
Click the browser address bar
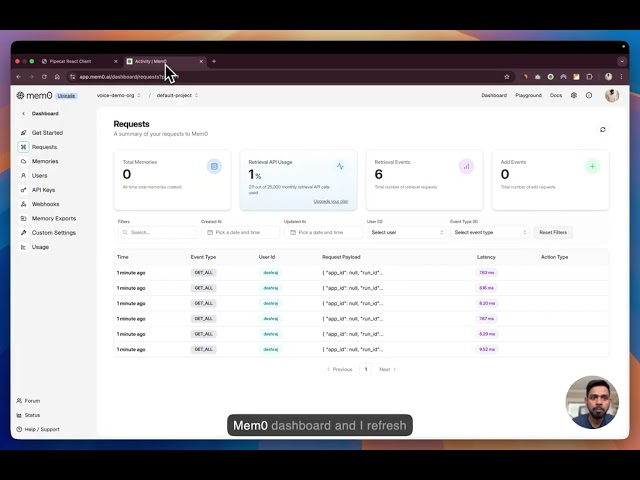(286, 77)
